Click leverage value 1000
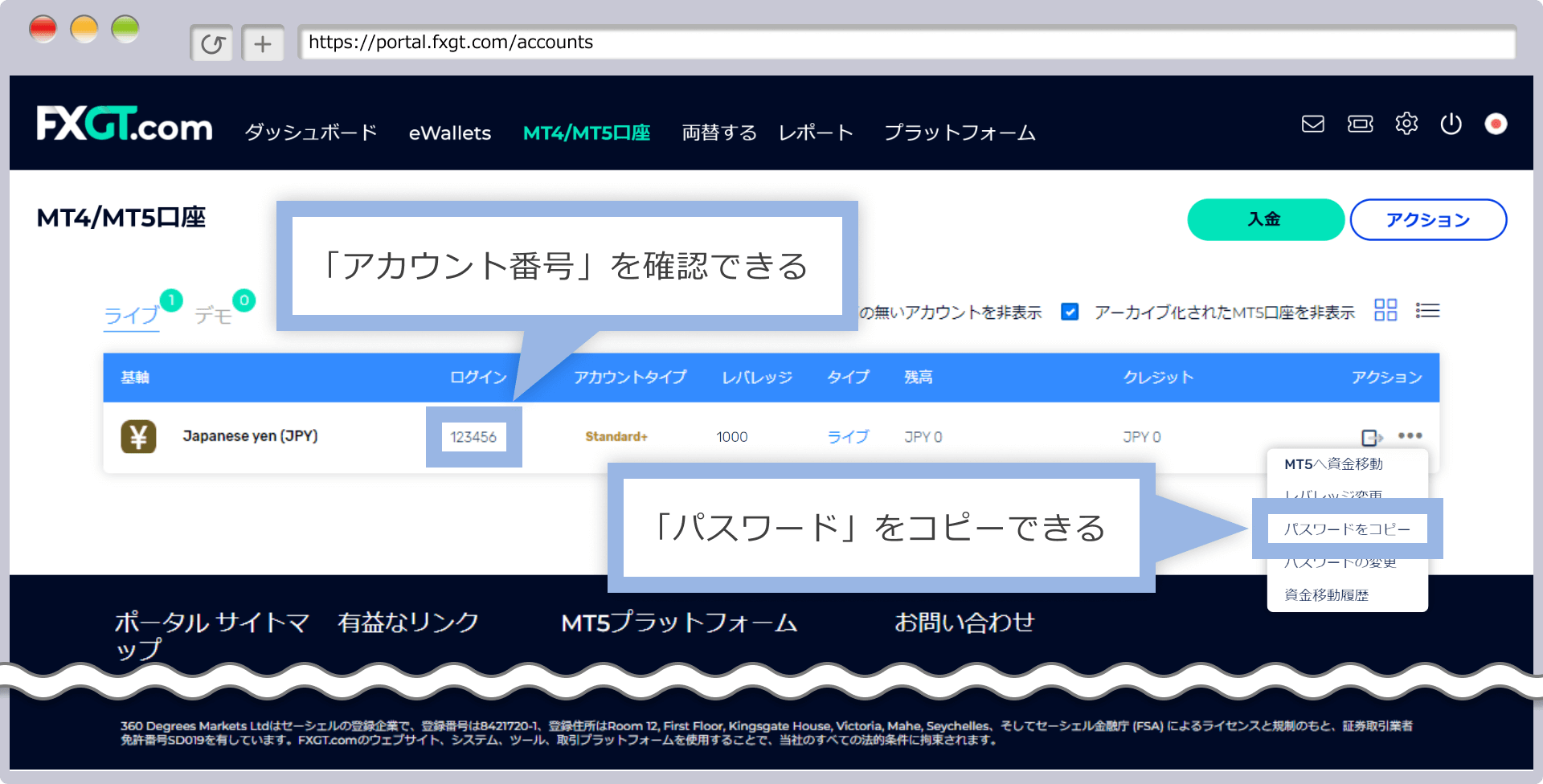Viewport: 1543px width, 784px height. click(x=732, y=437)
